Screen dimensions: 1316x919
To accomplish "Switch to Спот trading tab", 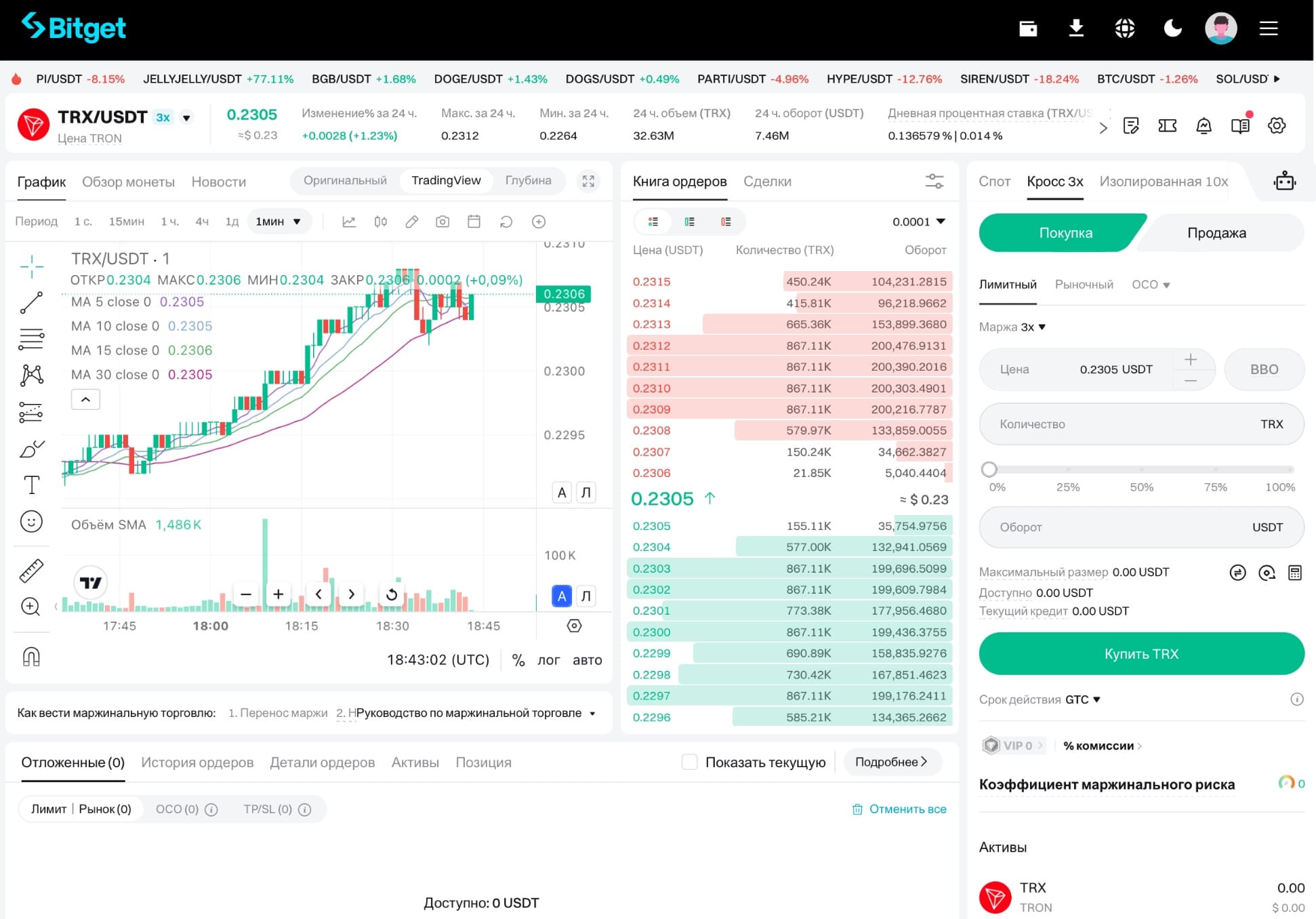I will click(x=994, y=181).
